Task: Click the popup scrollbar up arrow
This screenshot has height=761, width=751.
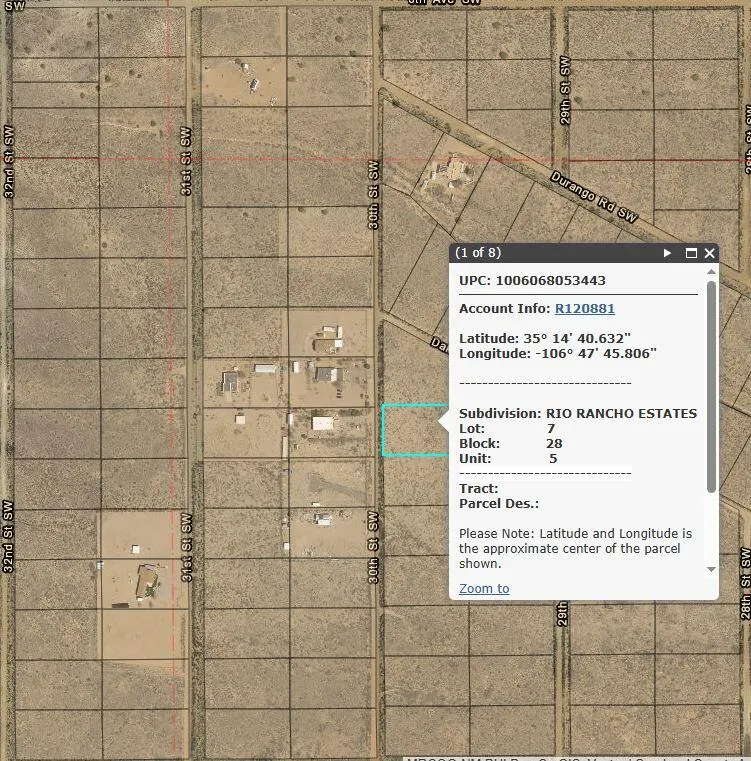Action: [x=711, y=273]
